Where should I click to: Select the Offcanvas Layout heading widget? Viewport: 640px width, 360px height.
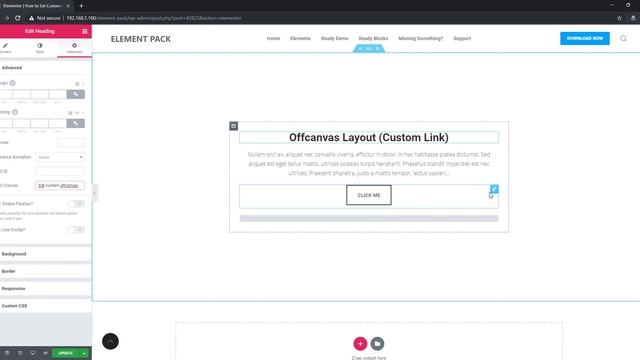pos(369,138)
